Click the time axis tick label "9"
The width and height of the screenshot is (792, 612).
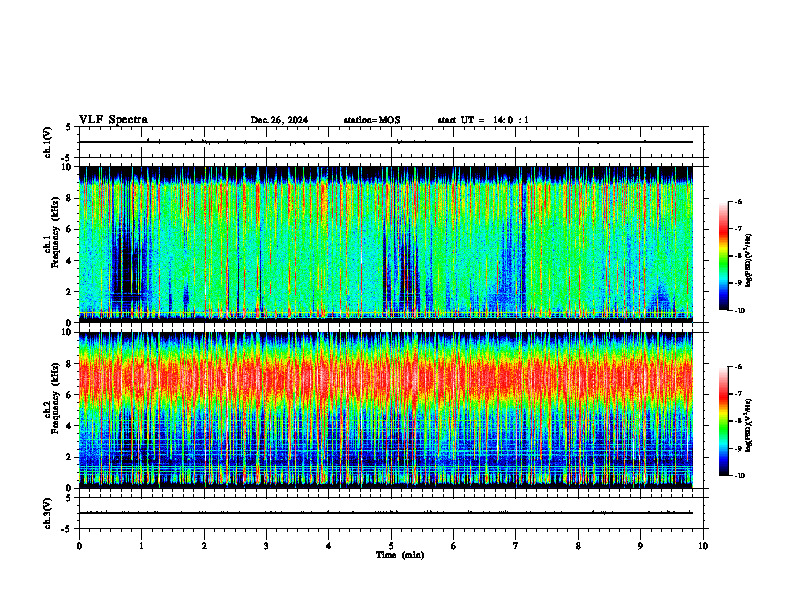640,546
